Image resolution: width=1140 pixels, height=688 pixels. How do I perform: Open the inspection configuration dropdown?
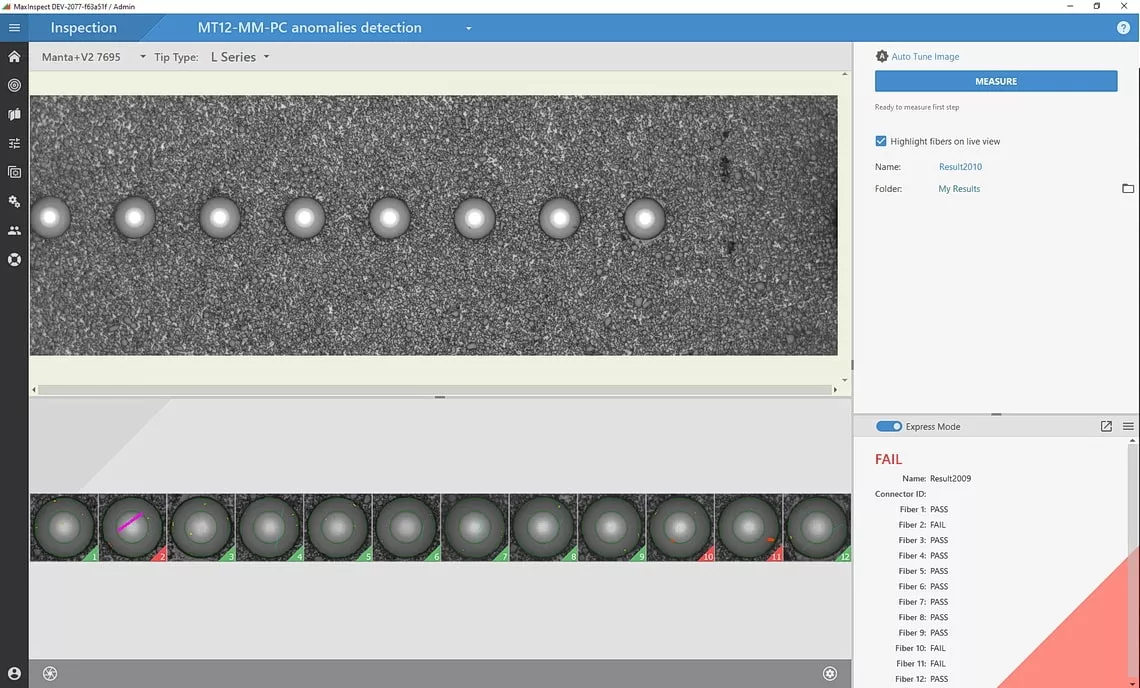click(468, 28)
